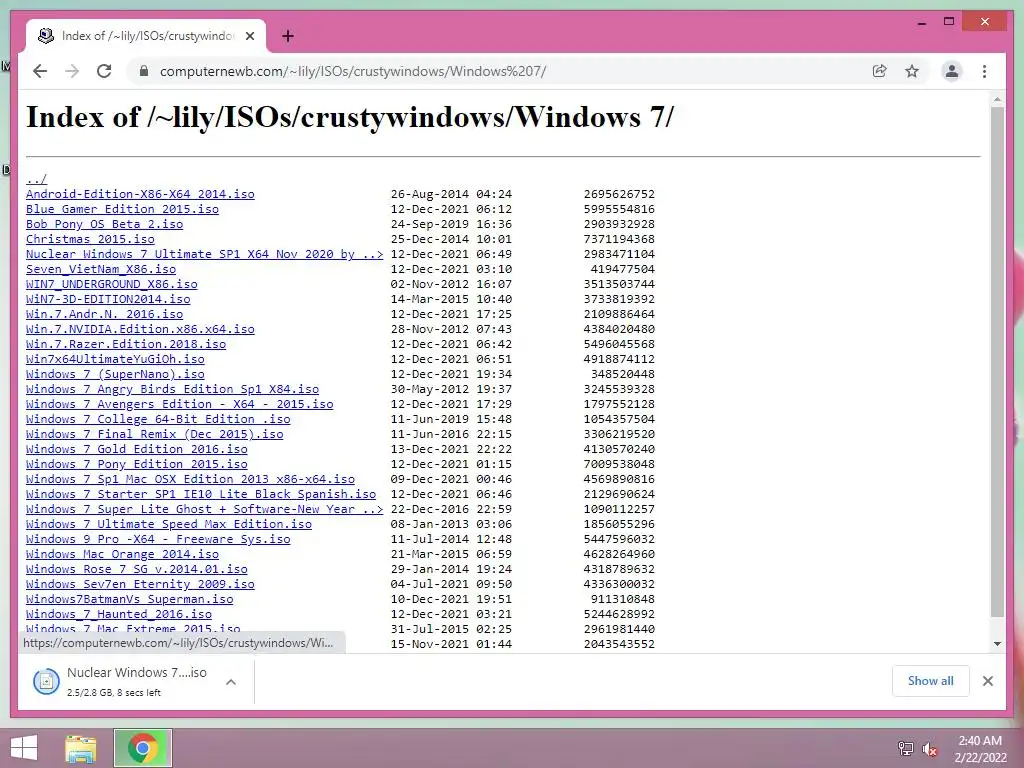Click the file size 7371194368
Screen dimensions: 1024x768
point(619,239)
